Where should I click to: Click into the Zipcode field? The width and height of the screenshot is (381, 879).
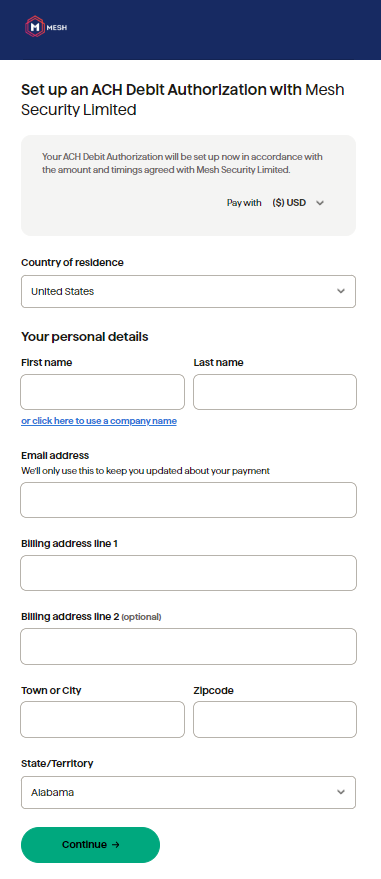(x=275, y=719)
